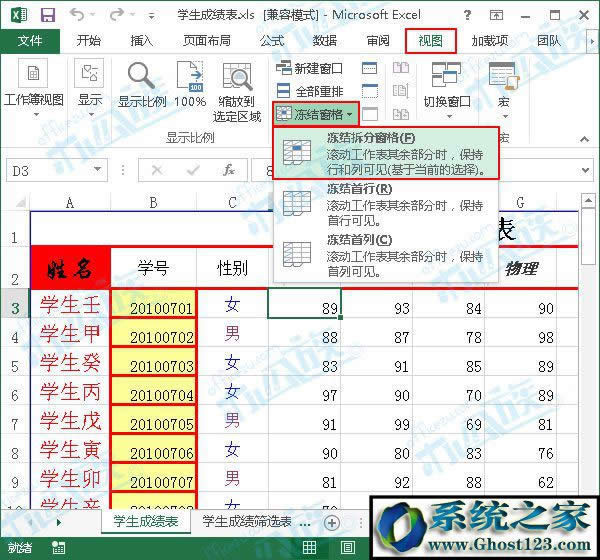Screen dimensions: 600x560
Task: Switch to 学生成绩筛选表 sheet tab
Action: point(247,521)
